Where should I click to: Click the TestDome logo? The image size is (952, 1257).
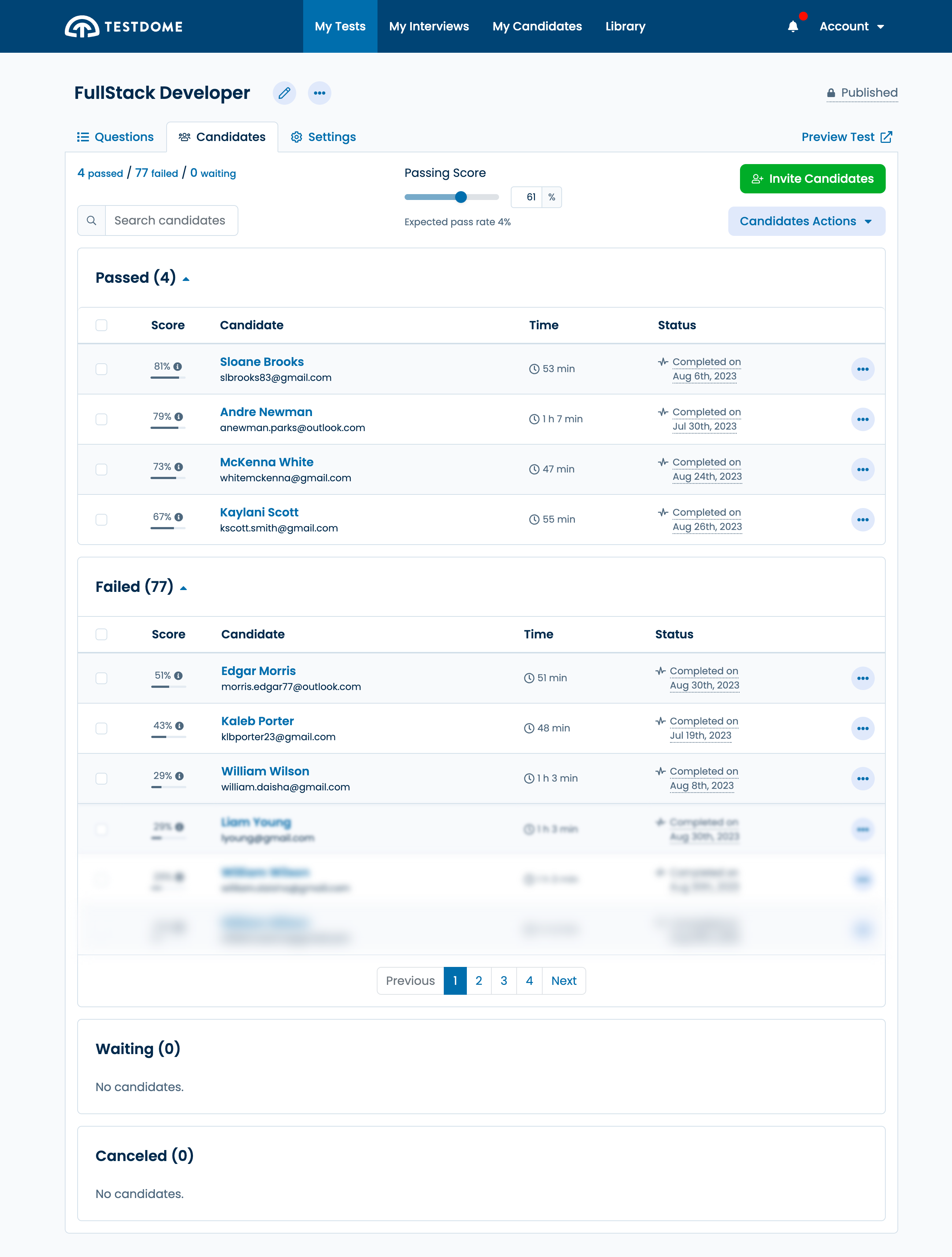click(124, 27)
